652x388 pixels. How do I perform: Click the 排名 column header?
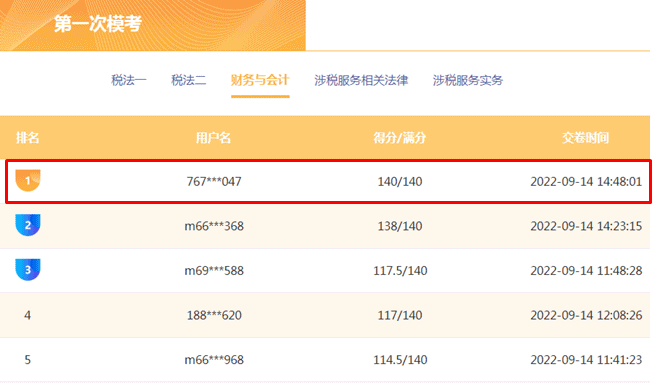[x=27, y=138]
